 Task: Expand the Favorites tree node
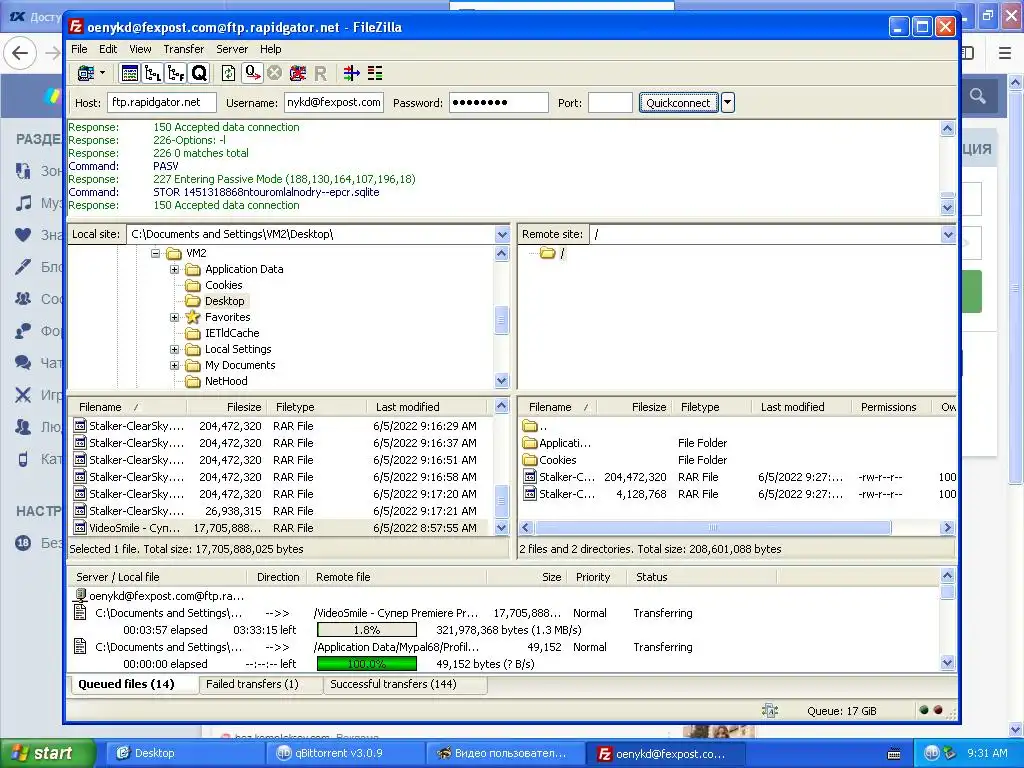coord(174,317)
